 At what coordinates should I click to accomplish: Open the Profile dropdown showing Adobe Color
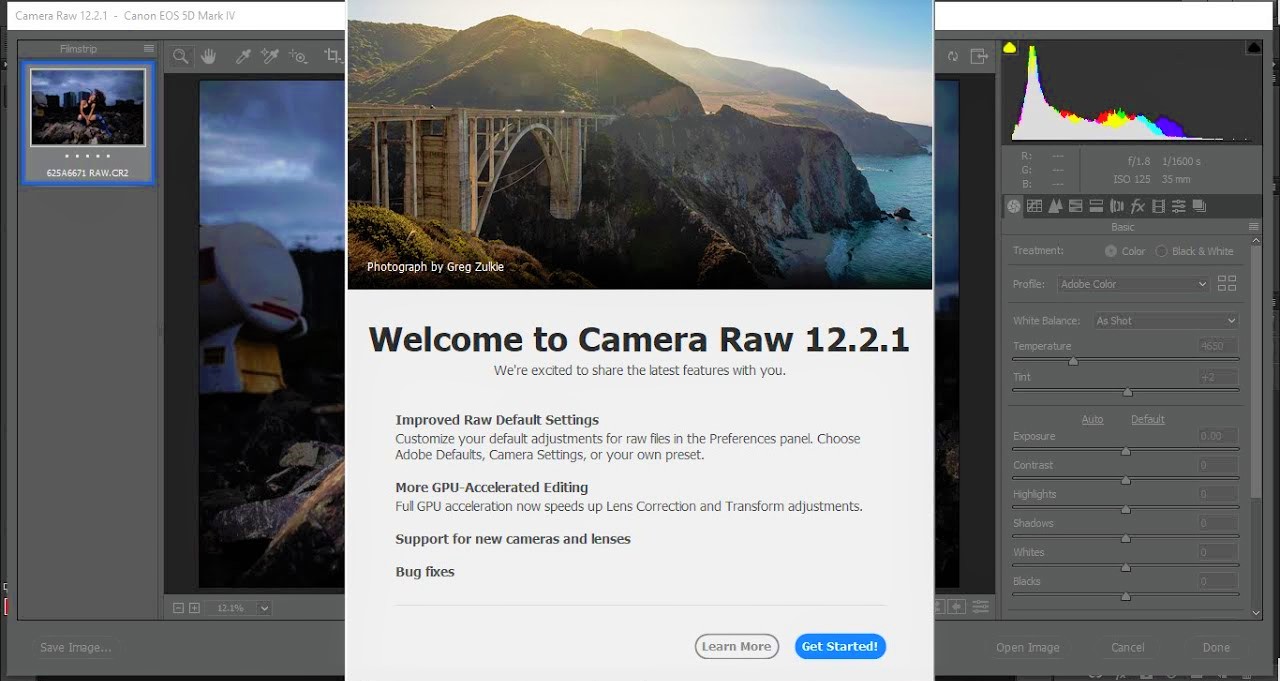pyautogui.click(x=1133, y=284)
